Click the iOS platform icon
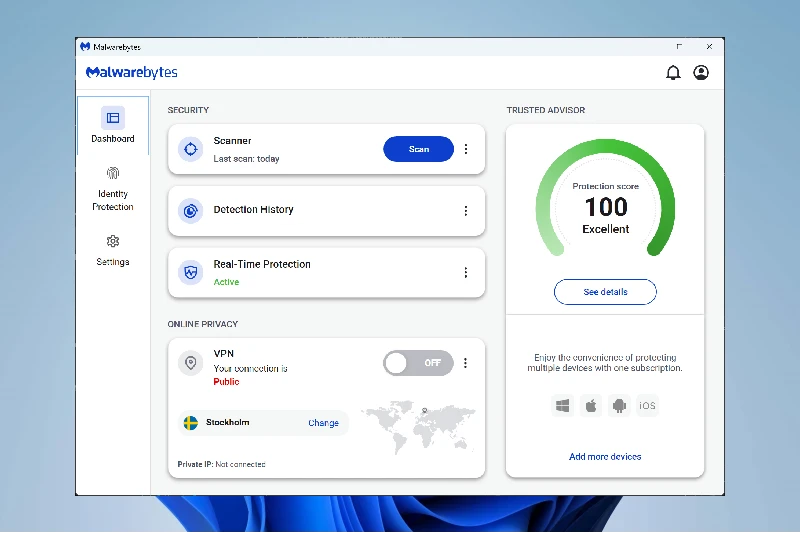Viewport: 800px width, 533px height. point(647,406)
